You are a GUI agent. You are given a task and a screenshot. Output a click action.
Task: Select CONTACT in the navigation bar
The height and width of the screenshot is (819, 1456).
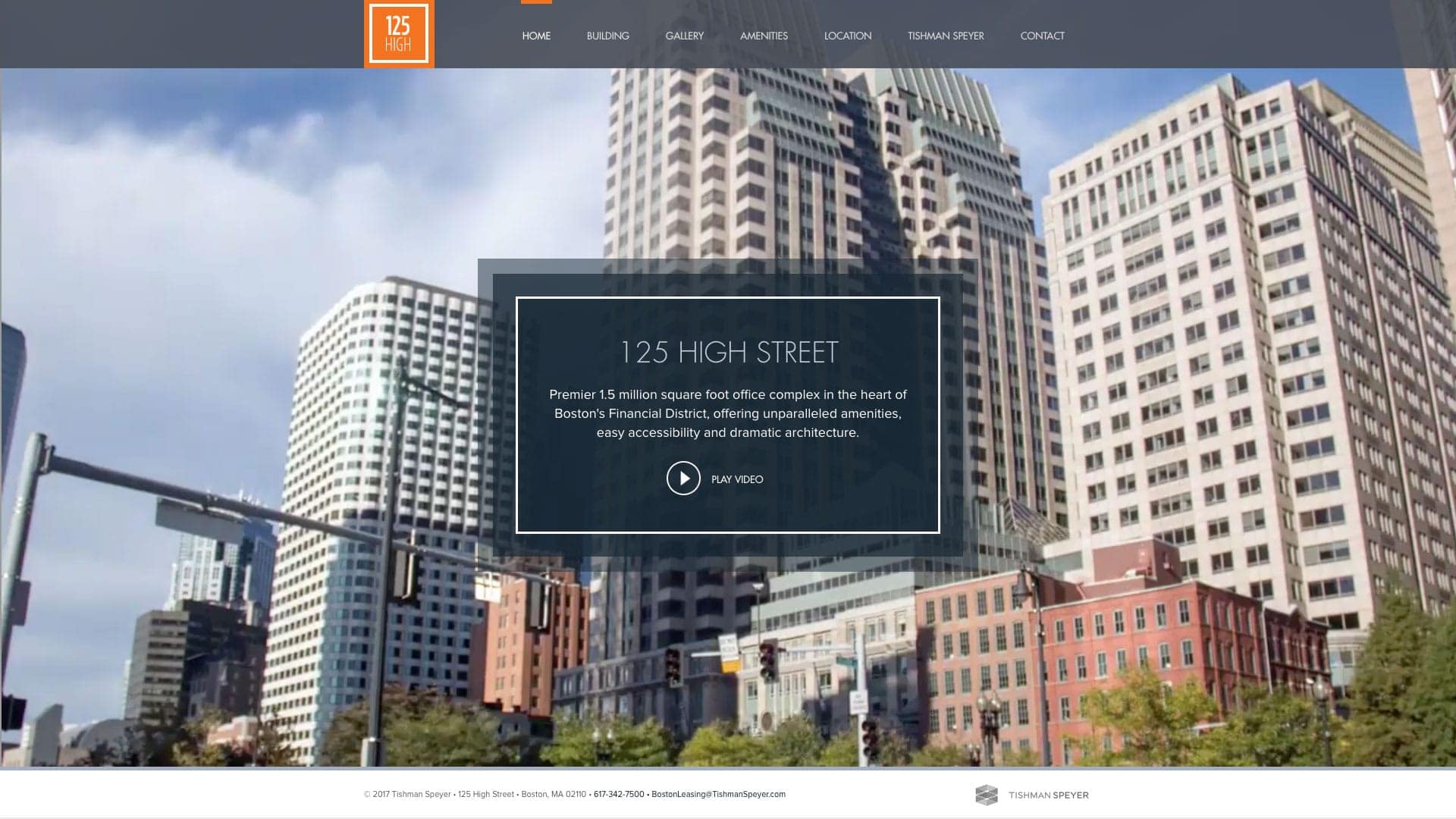pos(1043,36)
